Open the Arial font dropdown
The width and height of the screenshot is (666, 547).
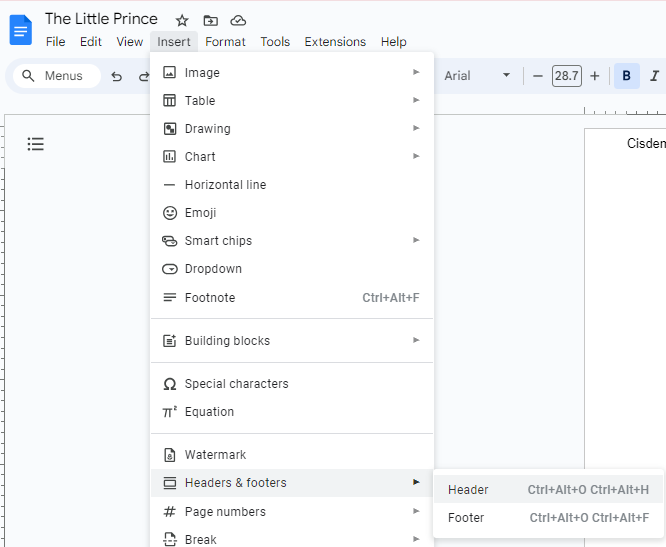pos(477,76)
